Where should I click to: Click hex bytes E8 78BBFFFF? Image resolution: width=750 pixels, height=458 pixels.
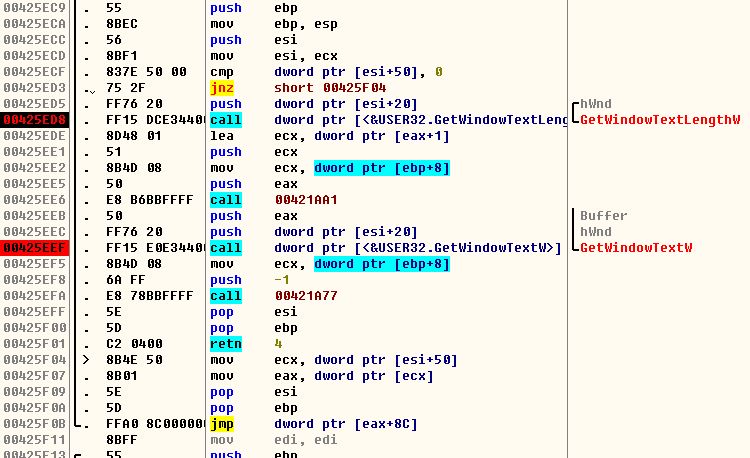point(150,296)
